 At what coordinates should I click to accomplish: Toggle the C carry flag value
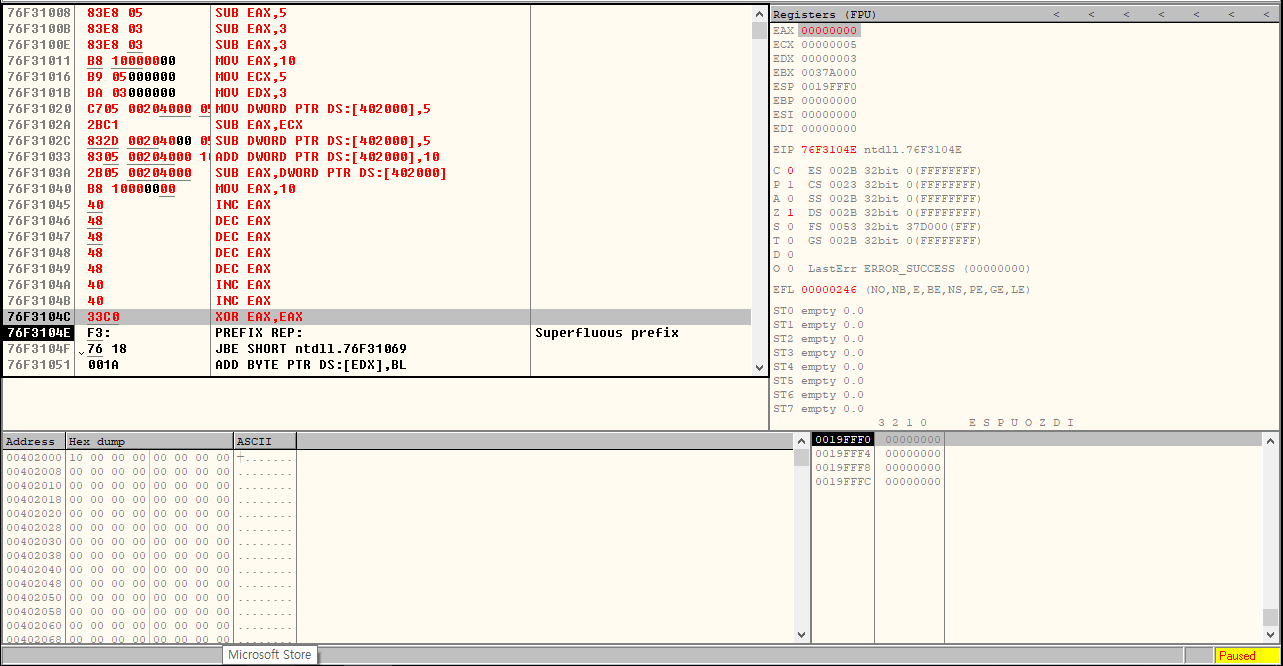click(791, 171)
